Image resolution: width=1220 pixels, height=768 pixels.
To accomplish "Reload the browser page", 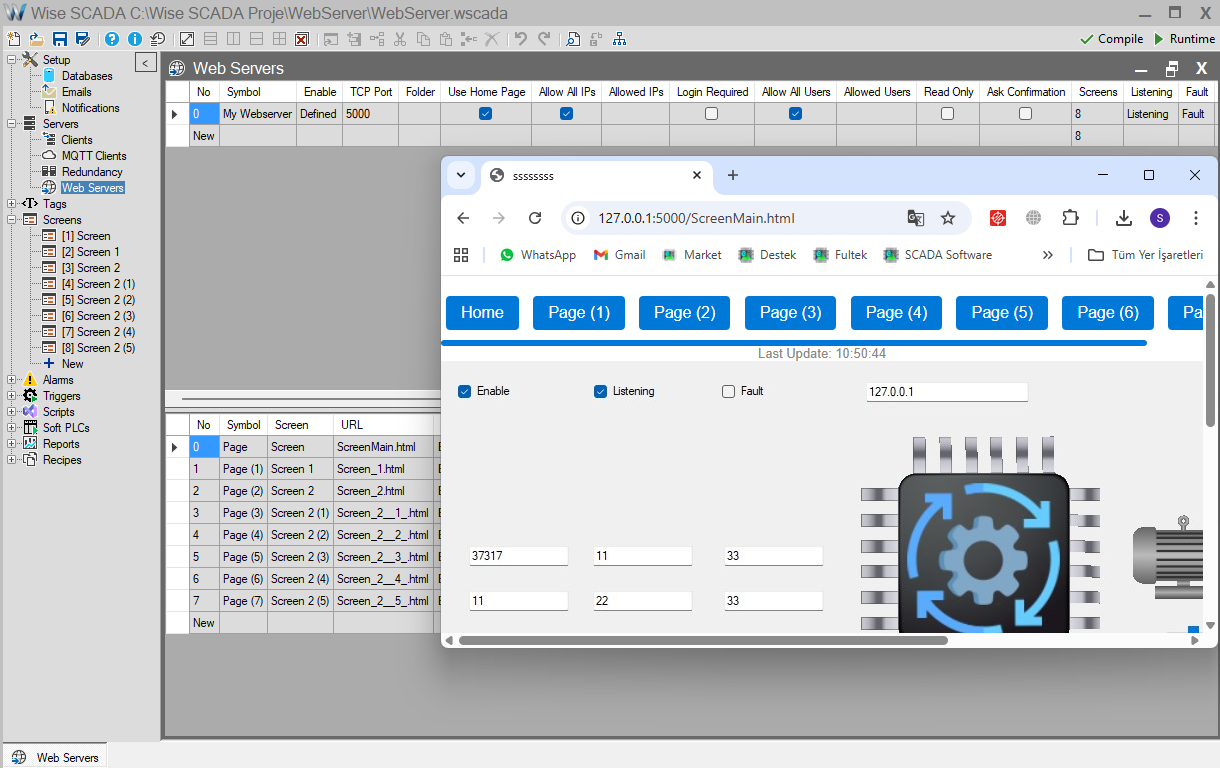I will [535, 218].
